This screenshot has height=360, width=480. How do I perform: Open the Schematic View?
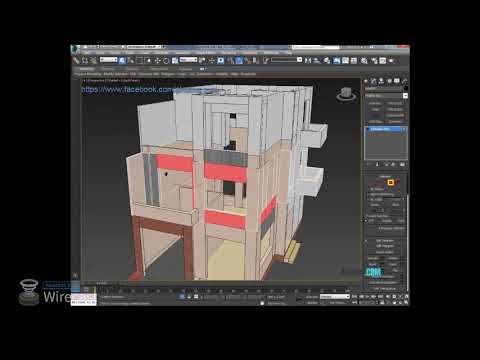(x=354, y=60)
